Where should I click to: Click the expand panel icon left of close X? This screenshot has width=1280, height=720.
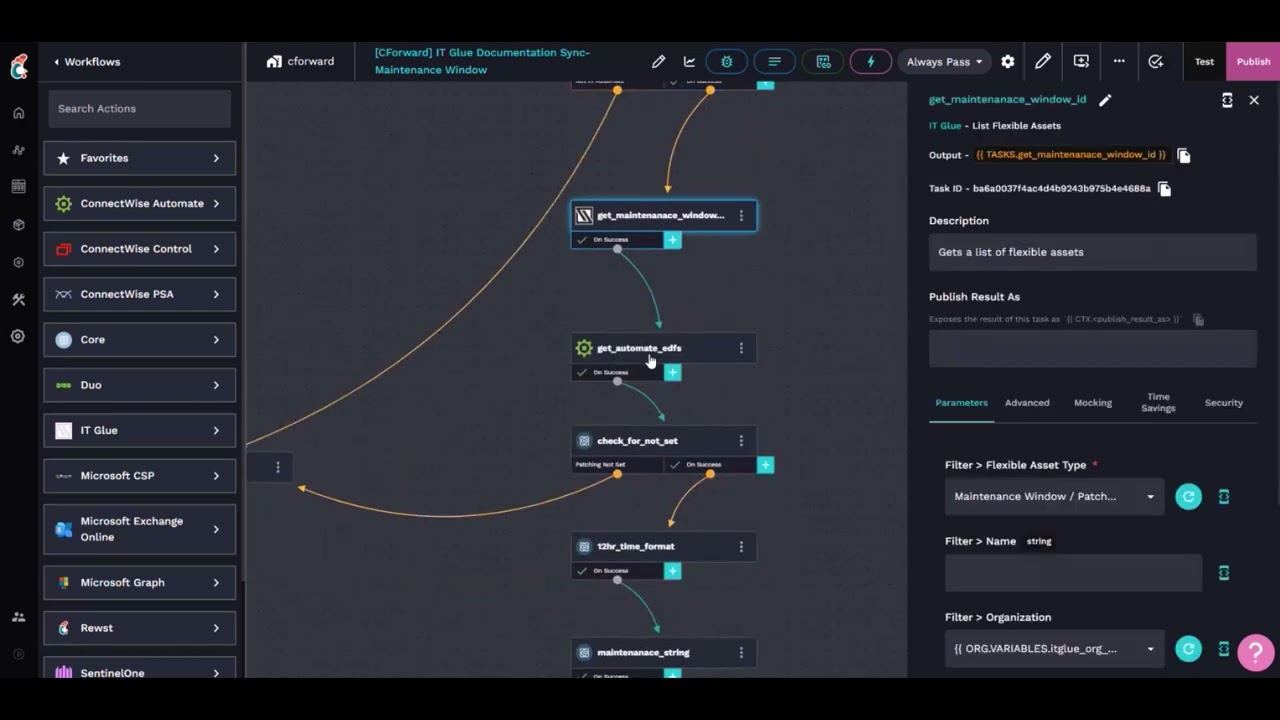[1227, 100]
